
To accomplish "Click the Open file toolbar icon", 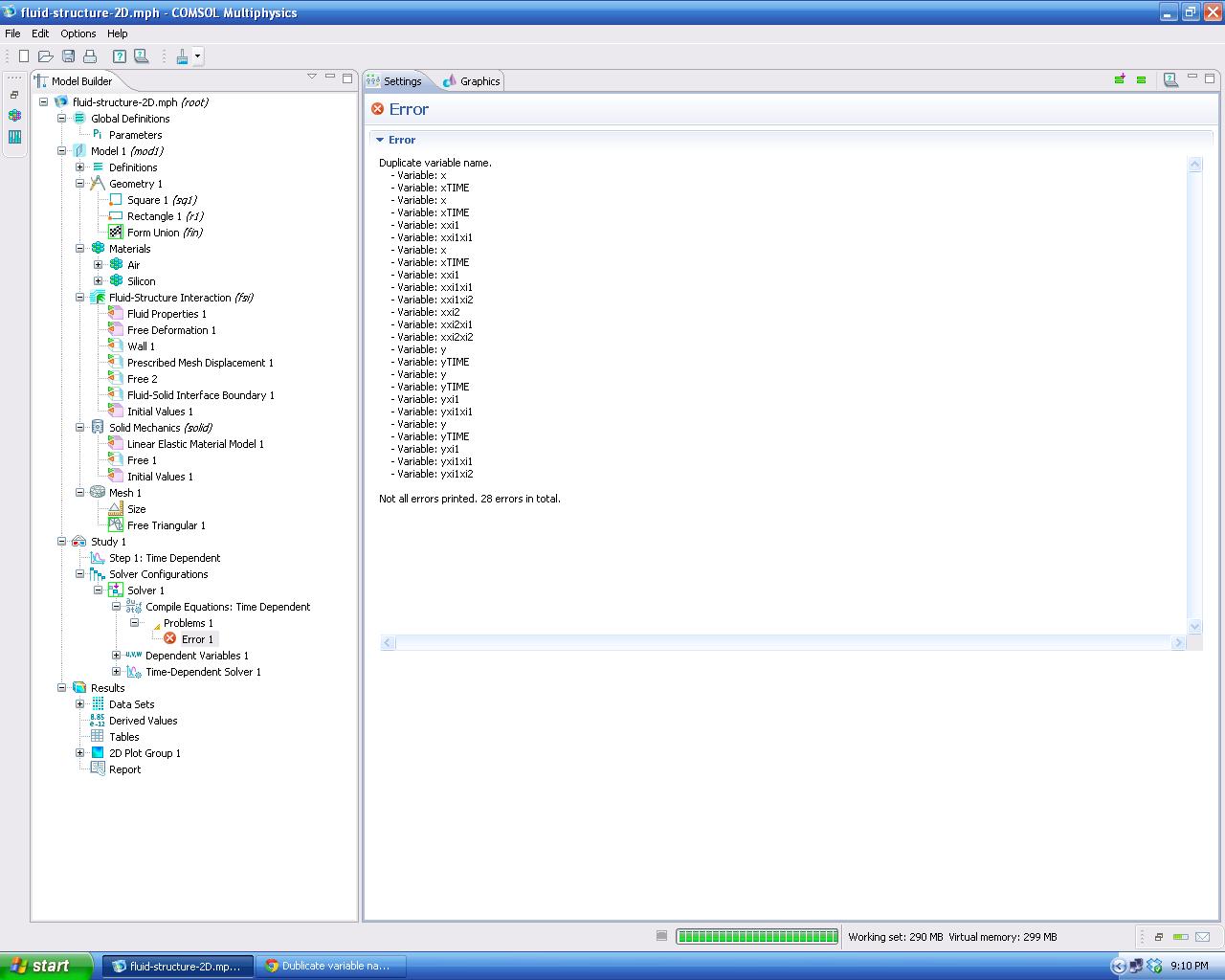I will 45,56.
